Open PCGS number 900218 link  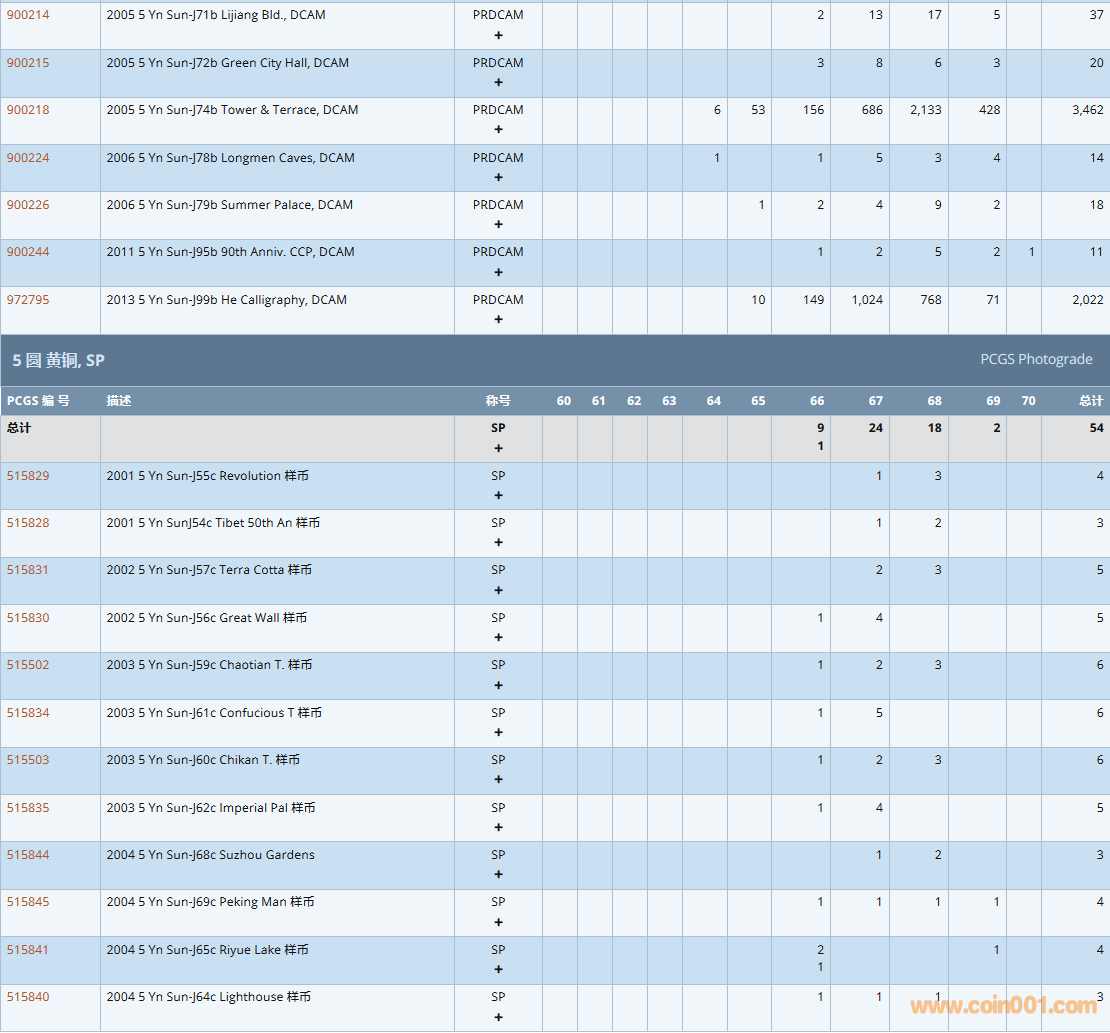pyautogui.click(x=28, y=110)
